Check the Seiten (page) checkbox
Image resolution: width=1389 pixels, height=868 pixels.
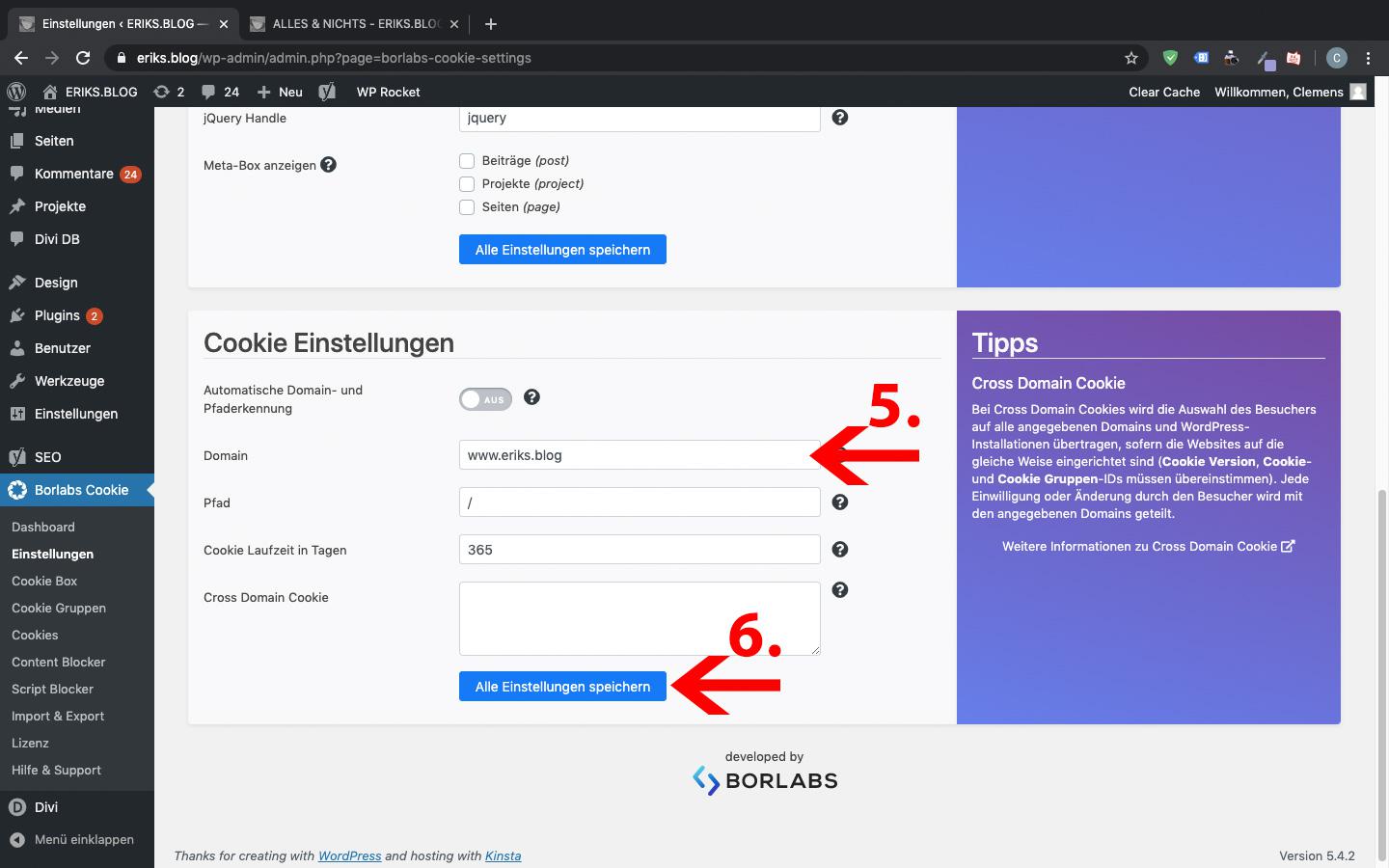[467, 207]
